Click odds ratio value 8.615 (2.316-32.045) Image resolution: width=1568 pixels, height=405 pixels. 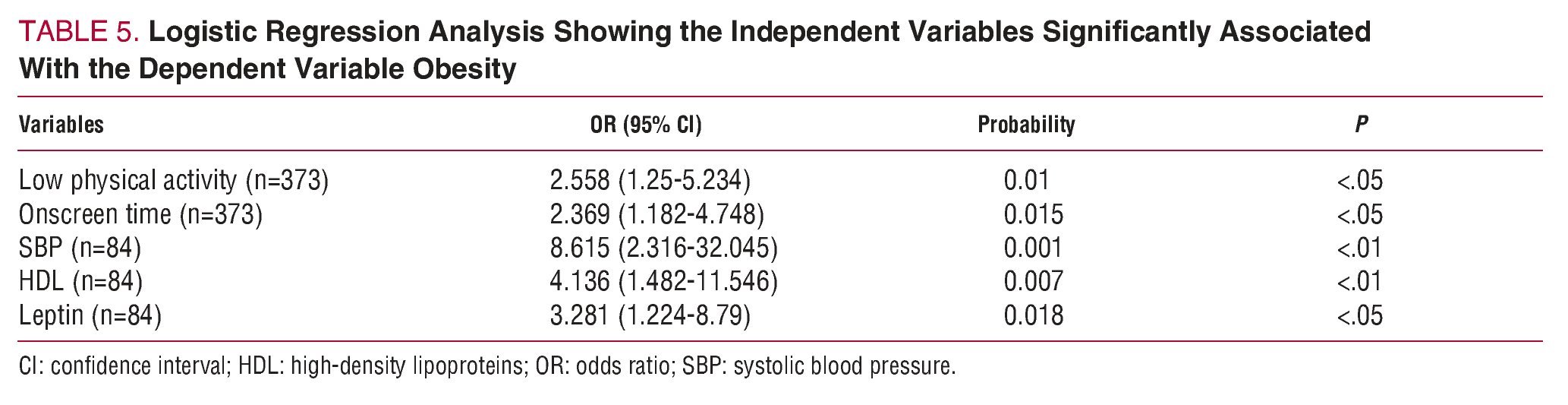663,248
